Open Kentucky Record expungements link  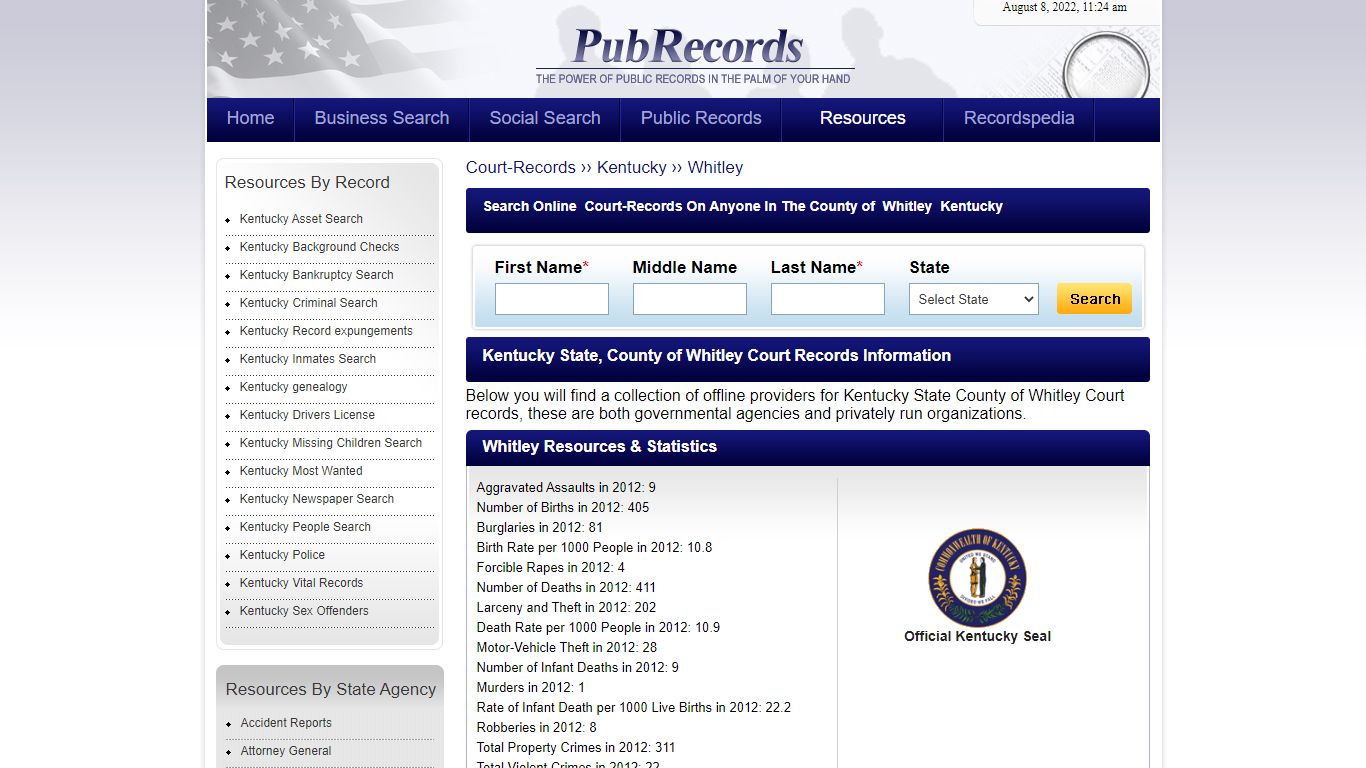pyautogui.click(x=326, y=331)
